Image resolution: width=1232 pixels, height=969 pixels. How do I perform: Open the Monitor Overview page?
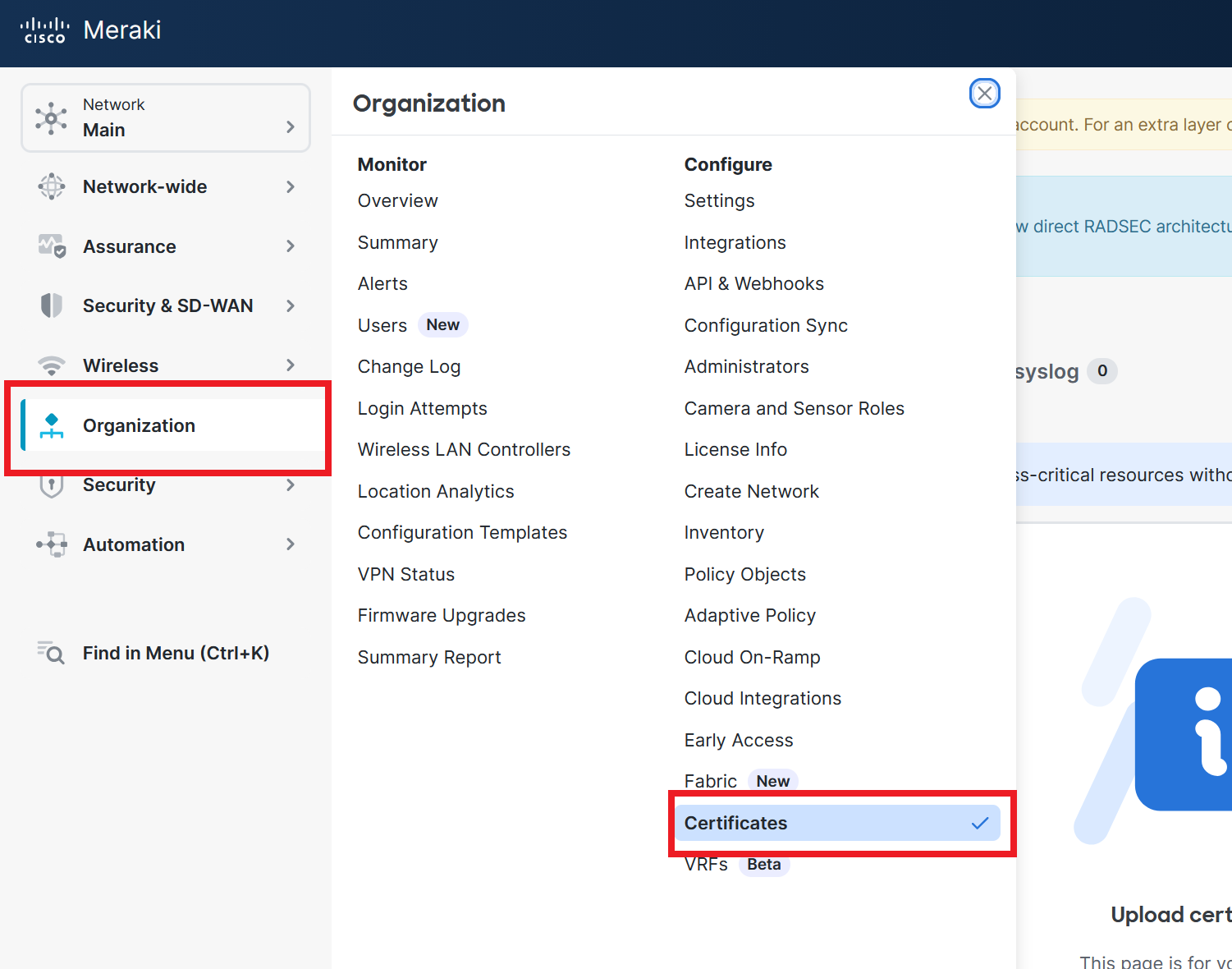pyautogui.click(x=398, y=200)
